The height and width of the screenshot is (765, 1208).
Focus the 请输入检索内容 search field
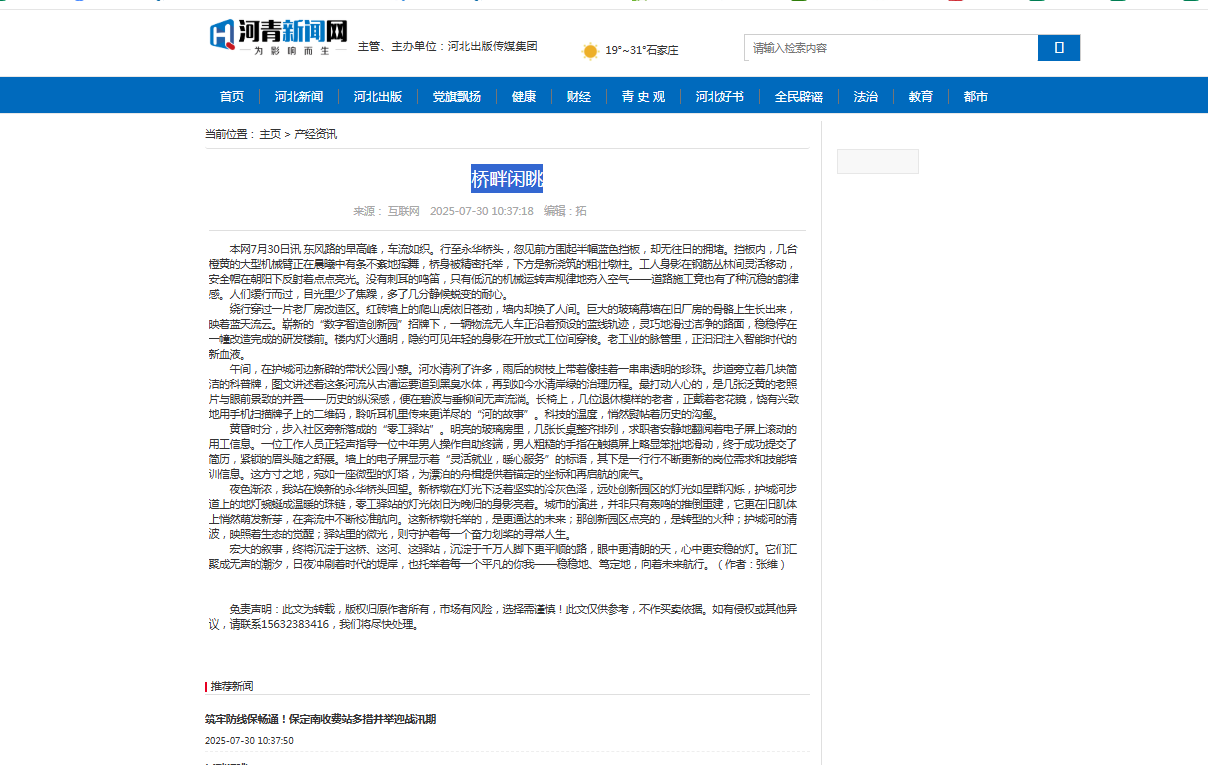890,48
